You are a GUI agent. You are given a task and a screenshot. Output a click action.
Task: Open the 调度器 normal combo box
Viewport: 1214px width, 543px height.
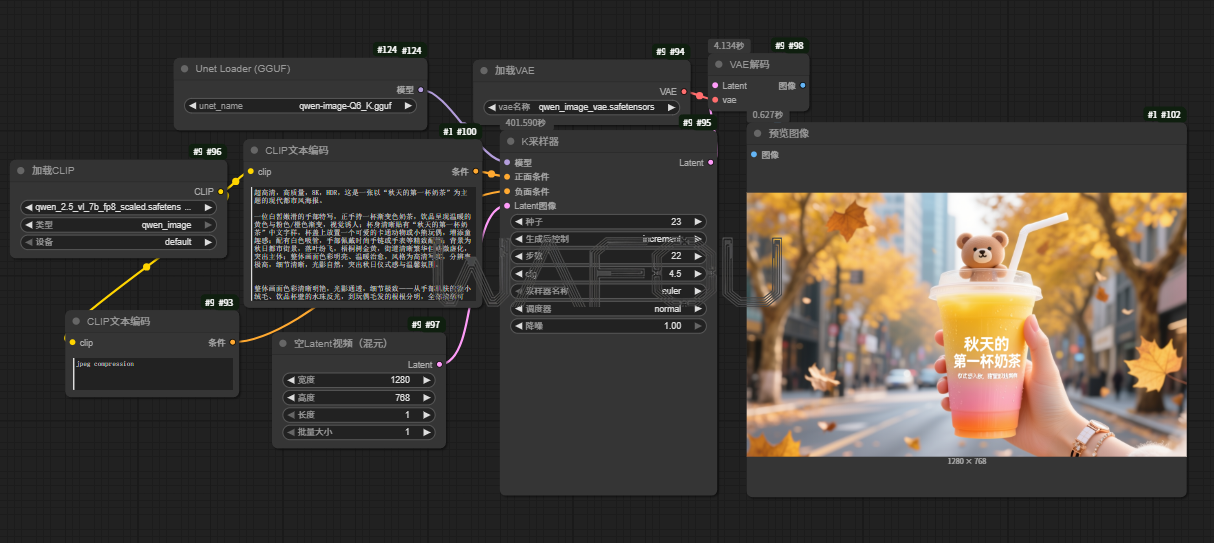(x=608, y=309)
